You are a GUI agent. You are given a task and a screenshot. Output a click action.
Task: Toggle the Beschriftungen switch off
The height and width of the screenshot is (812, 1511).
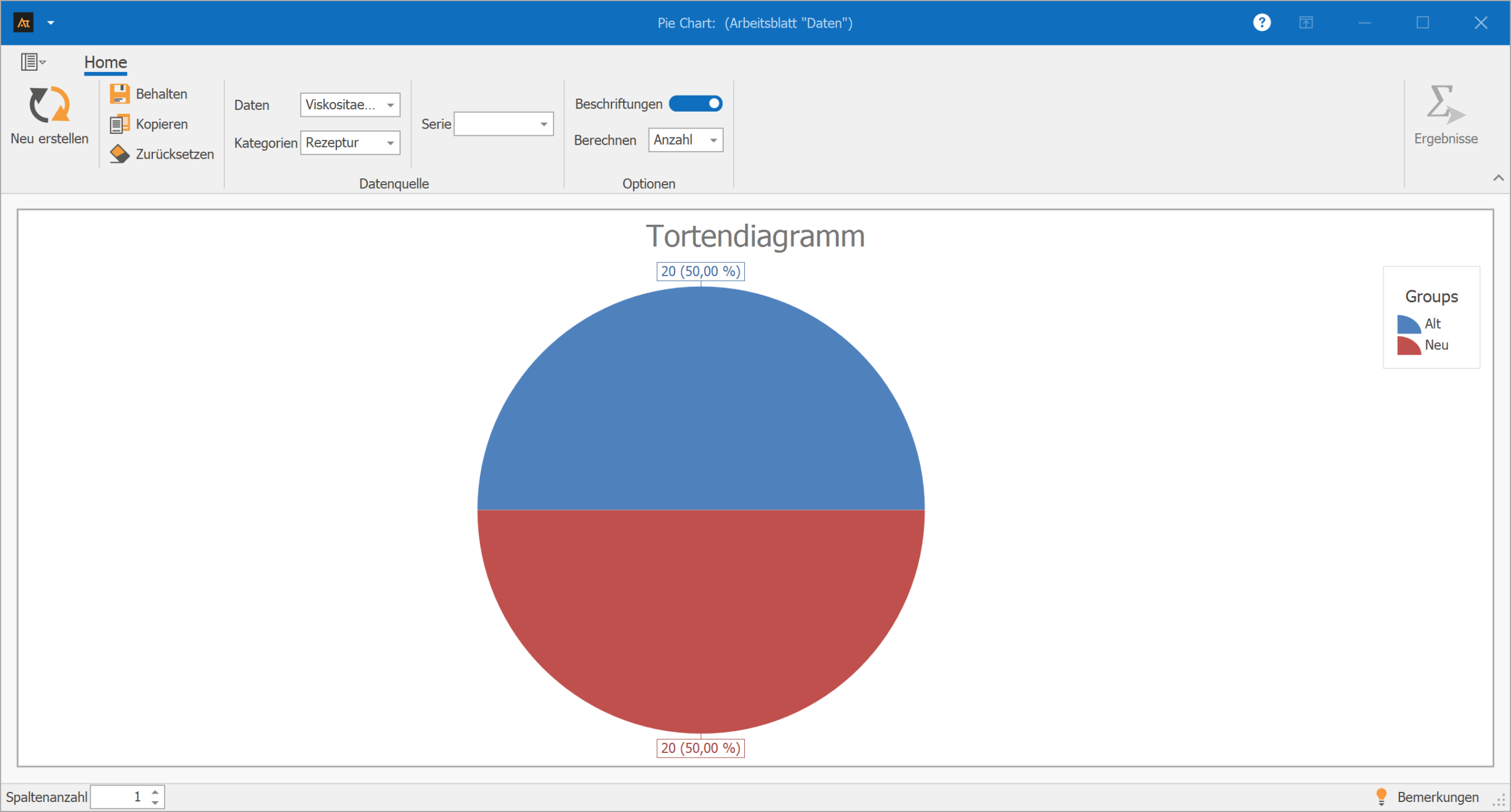point(695,104)
